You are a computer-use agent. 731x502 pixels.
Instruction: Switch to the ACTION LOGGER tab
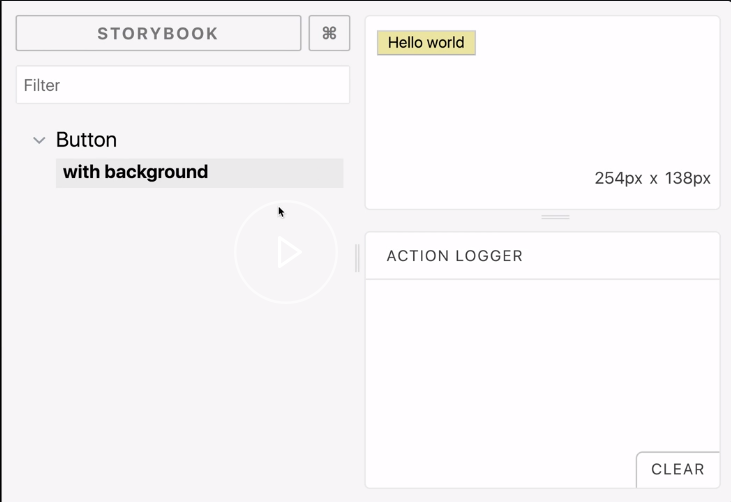[x=455, y=256]
